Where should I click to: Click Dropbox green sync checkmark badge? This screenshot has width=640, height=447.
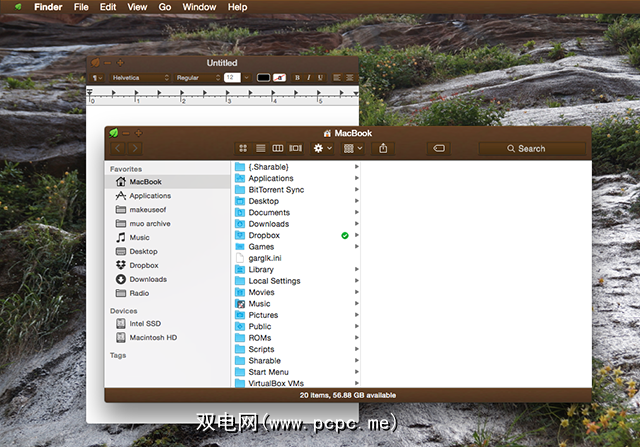[x=345, y=236]
